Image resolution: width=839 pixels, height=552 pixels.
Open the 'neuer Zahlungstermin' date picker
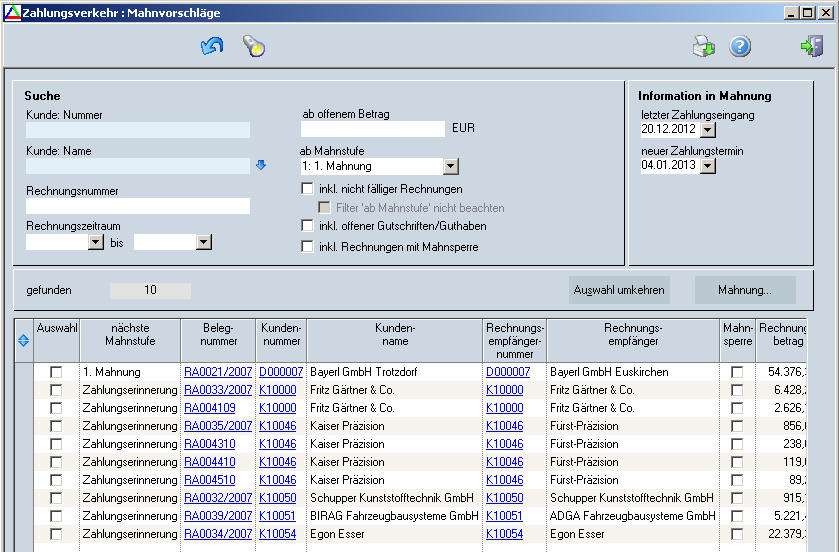tap(708, 165)
